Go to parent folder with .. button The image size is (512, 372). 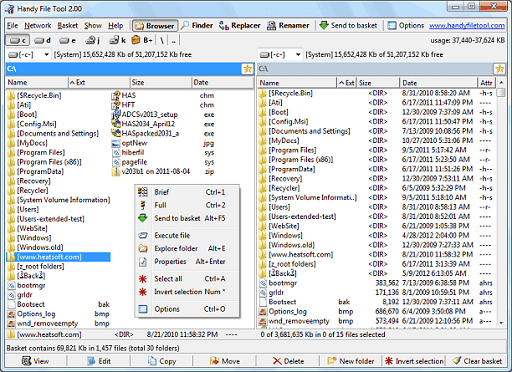coord(173,41)
